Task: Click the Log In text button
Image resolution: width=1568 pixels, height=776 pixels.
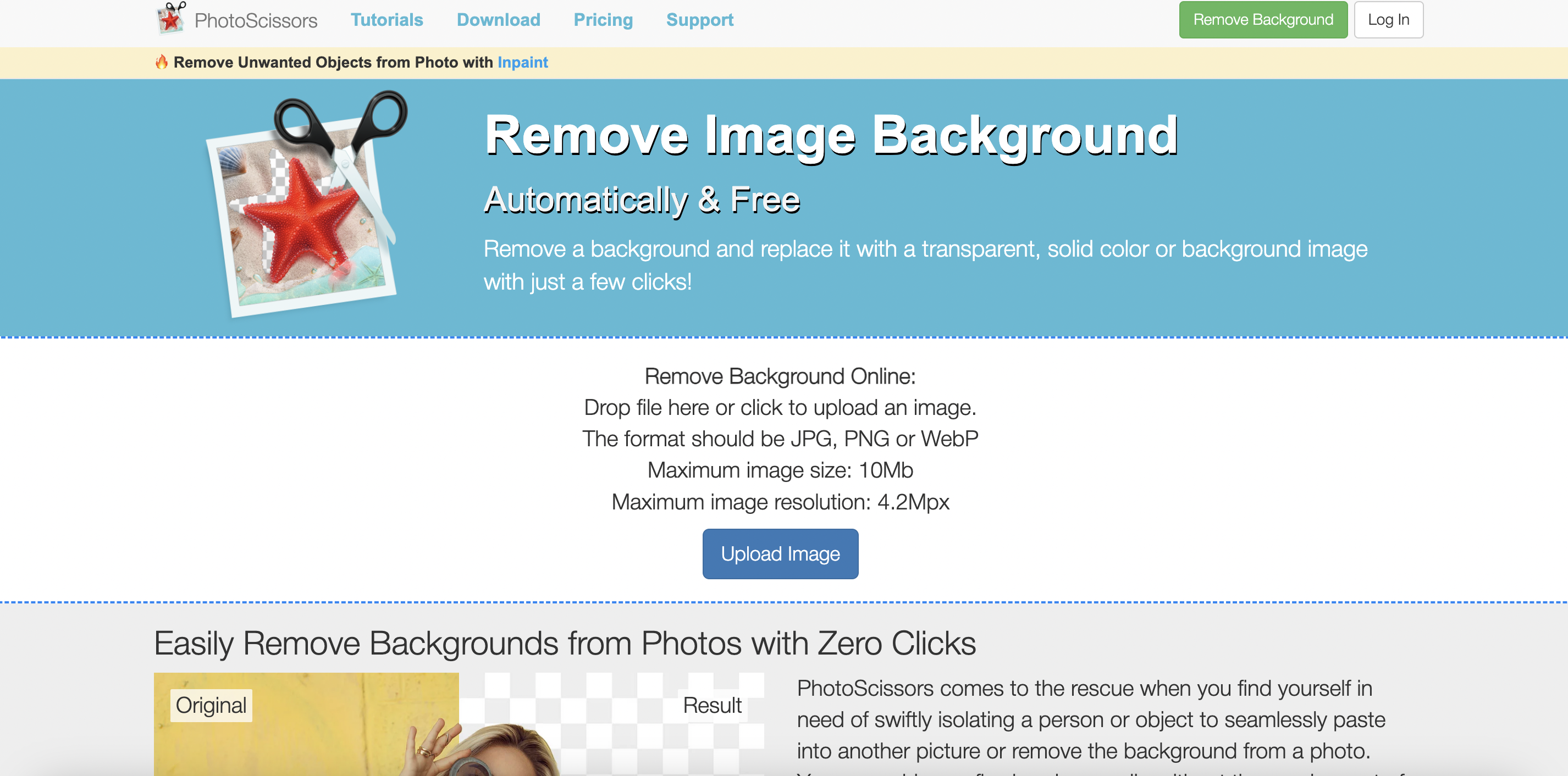Action: (x=1391, y=20)
